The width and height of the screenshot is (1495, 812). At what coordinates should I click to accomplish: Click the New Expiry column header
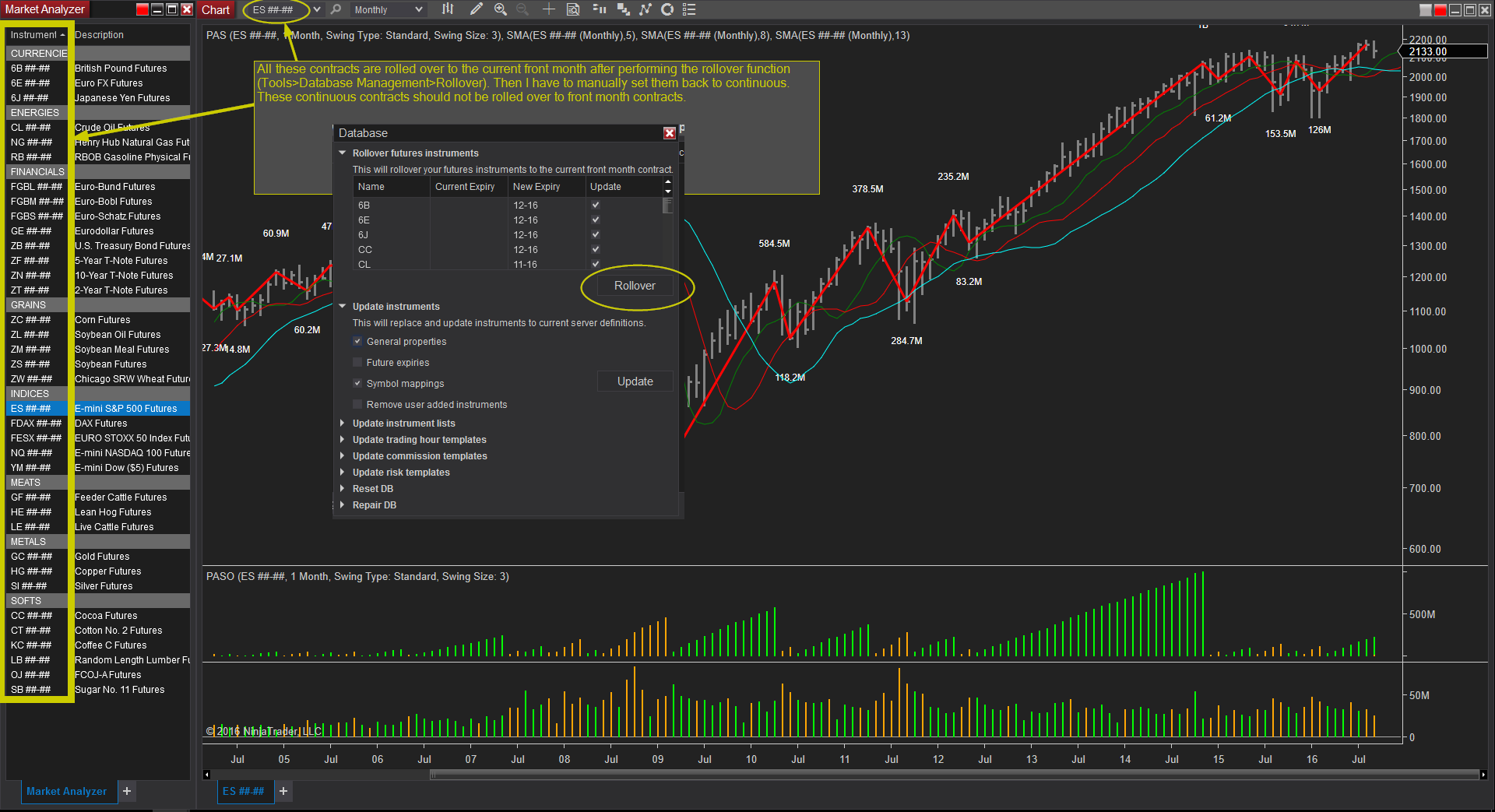(546, 187)
